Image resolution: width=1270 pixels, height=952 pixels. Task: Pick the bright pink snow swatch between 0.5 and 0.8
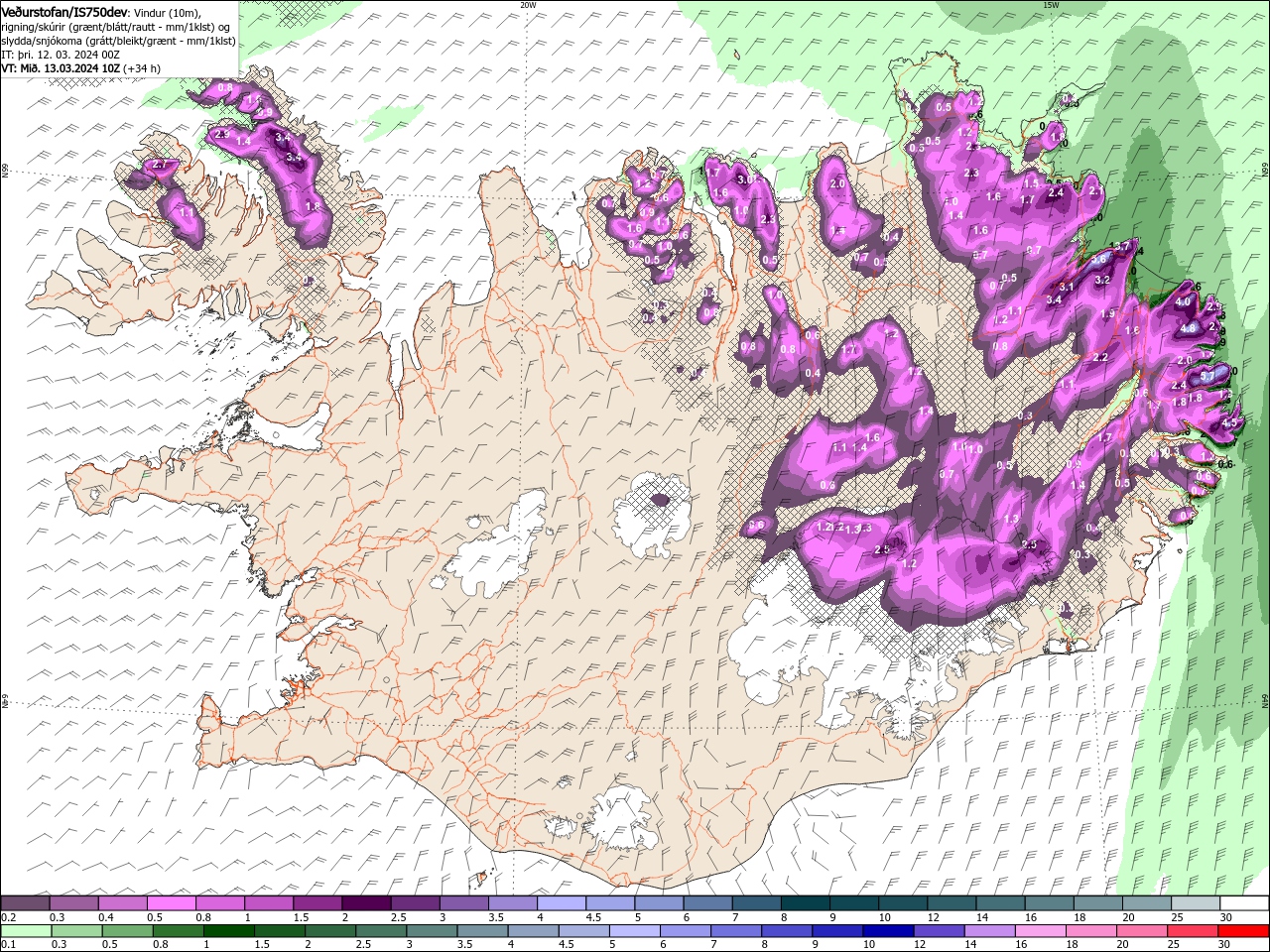tap(171, 903)
